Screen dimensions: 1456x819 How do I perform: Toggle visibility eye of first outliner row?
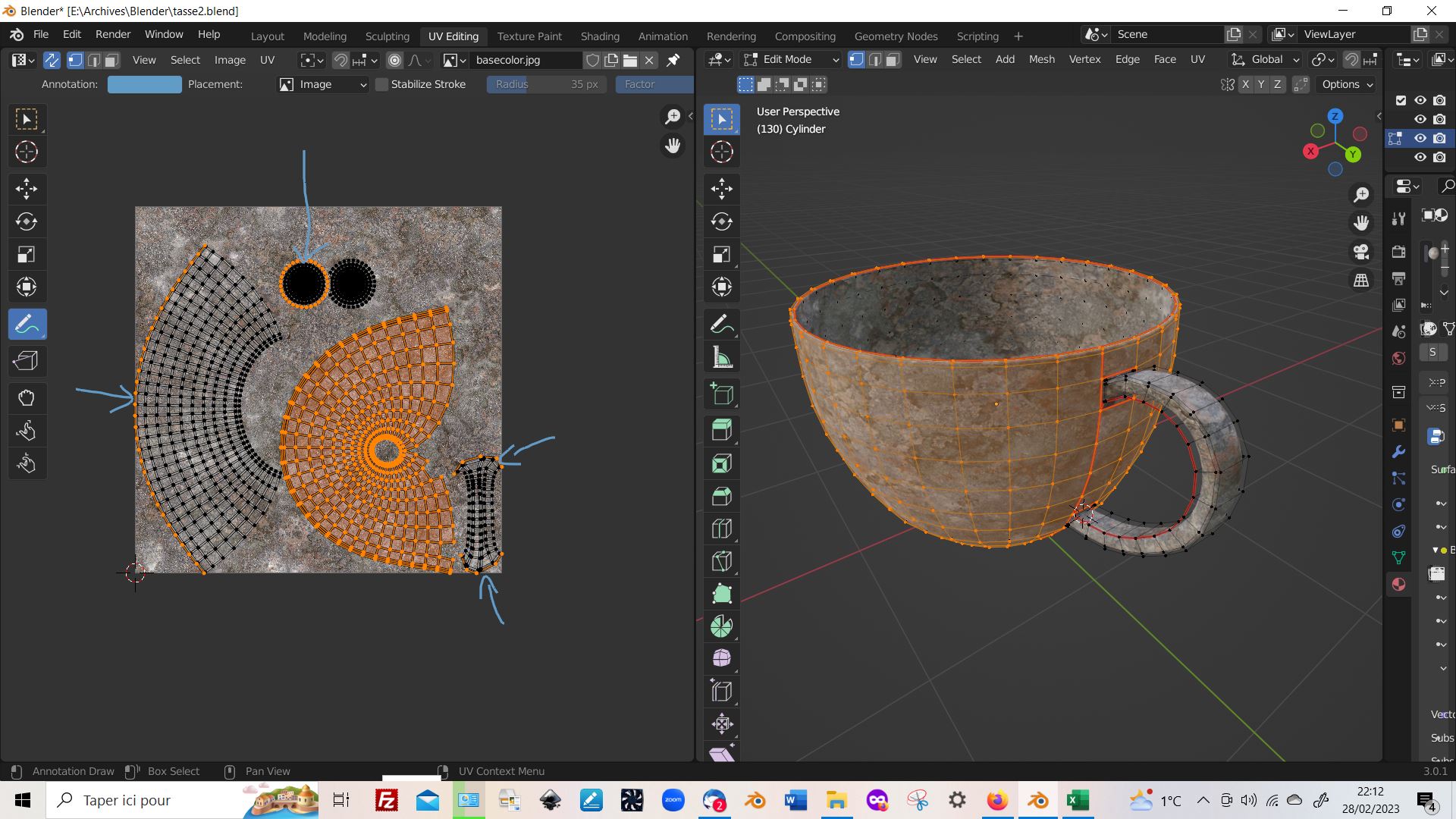pos(1420,100)
